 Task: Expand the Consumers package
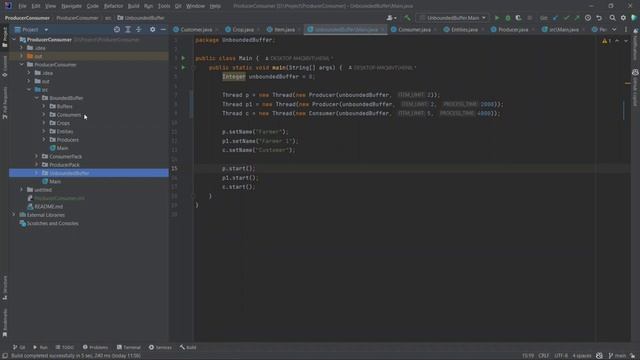44,115
